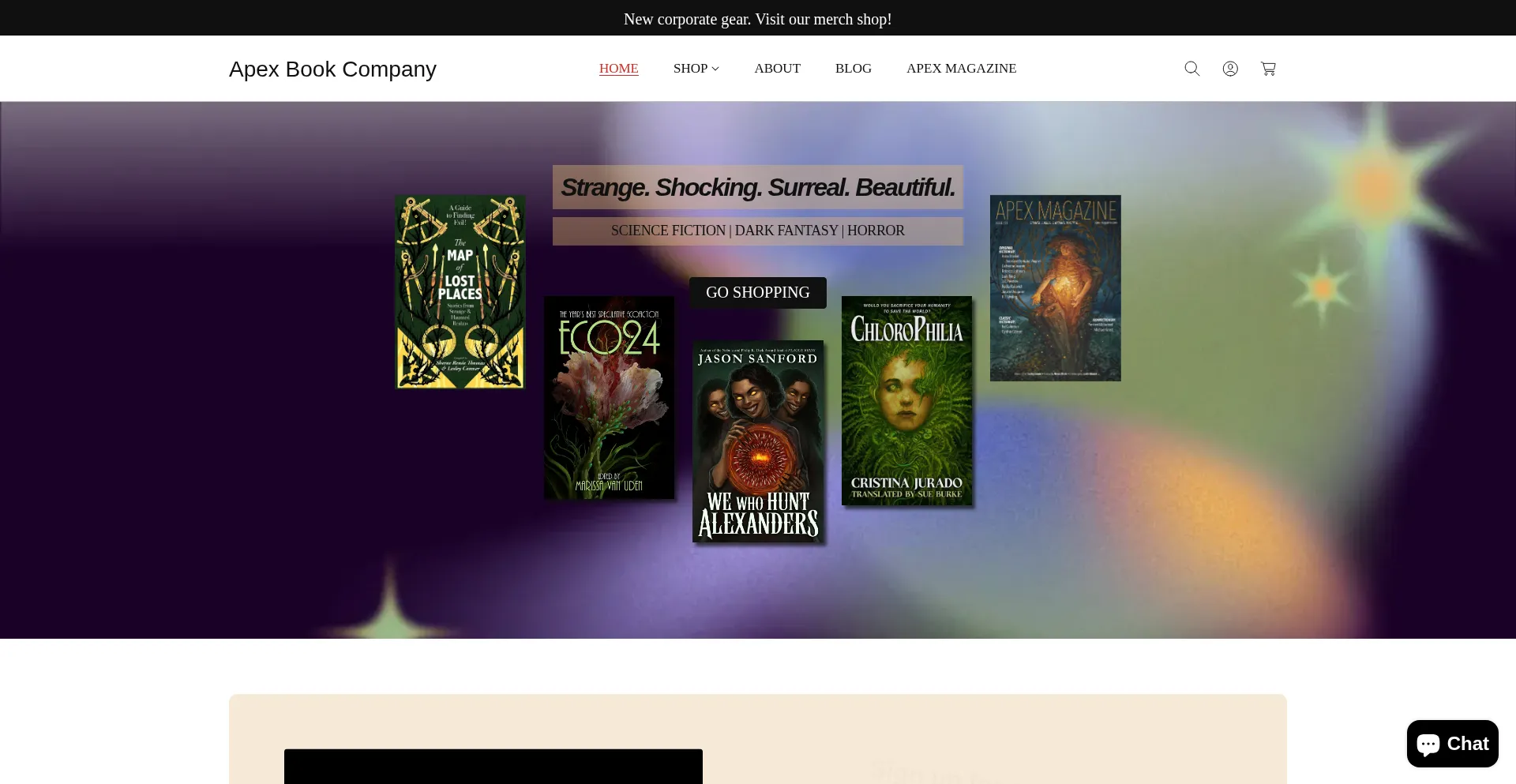1516x784 pixels.
Task: Open We Who Hunt Alexanders book cover
Action: pos(758,441)
